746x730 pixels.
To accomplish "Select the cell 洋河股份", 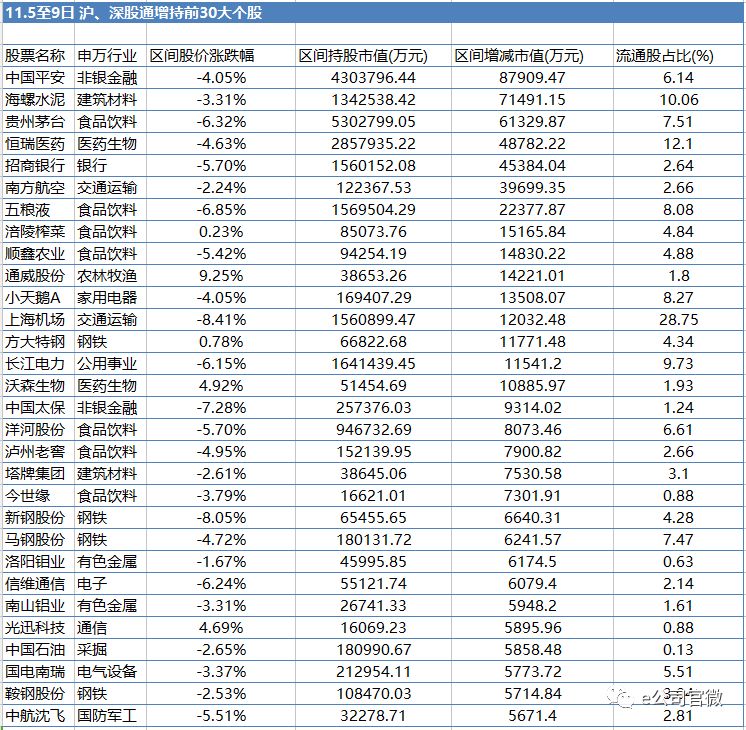I will point(35,429).
